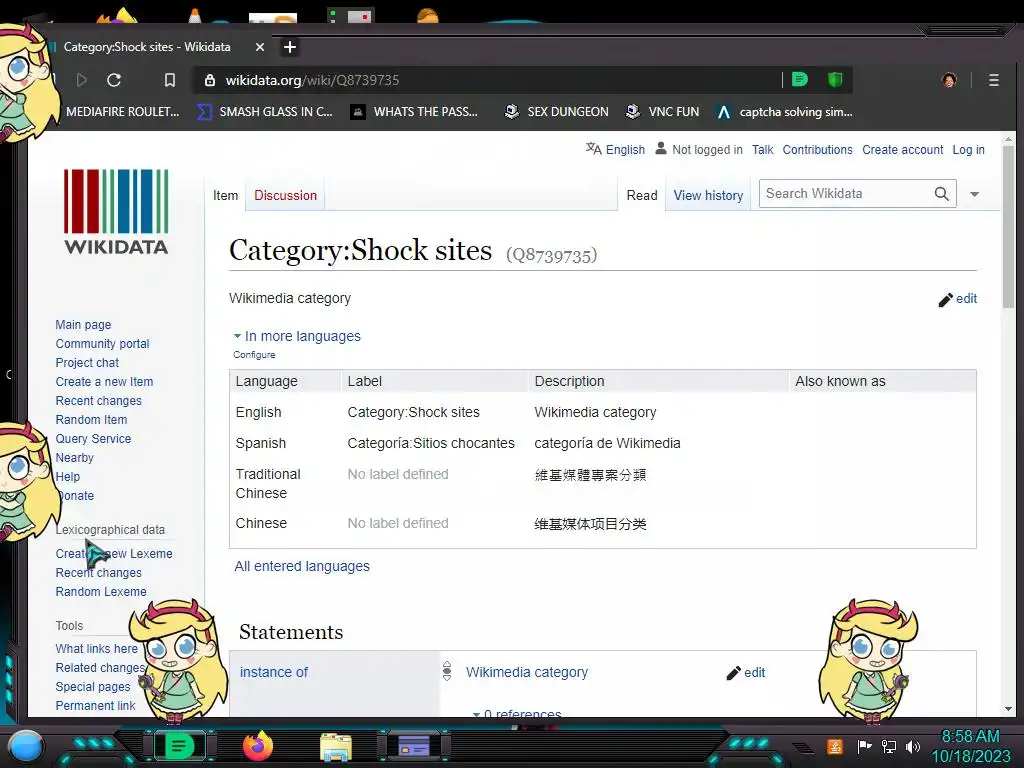Open Firefox from the taskbar
This screenshot has height=768, width=1024.
258,746
